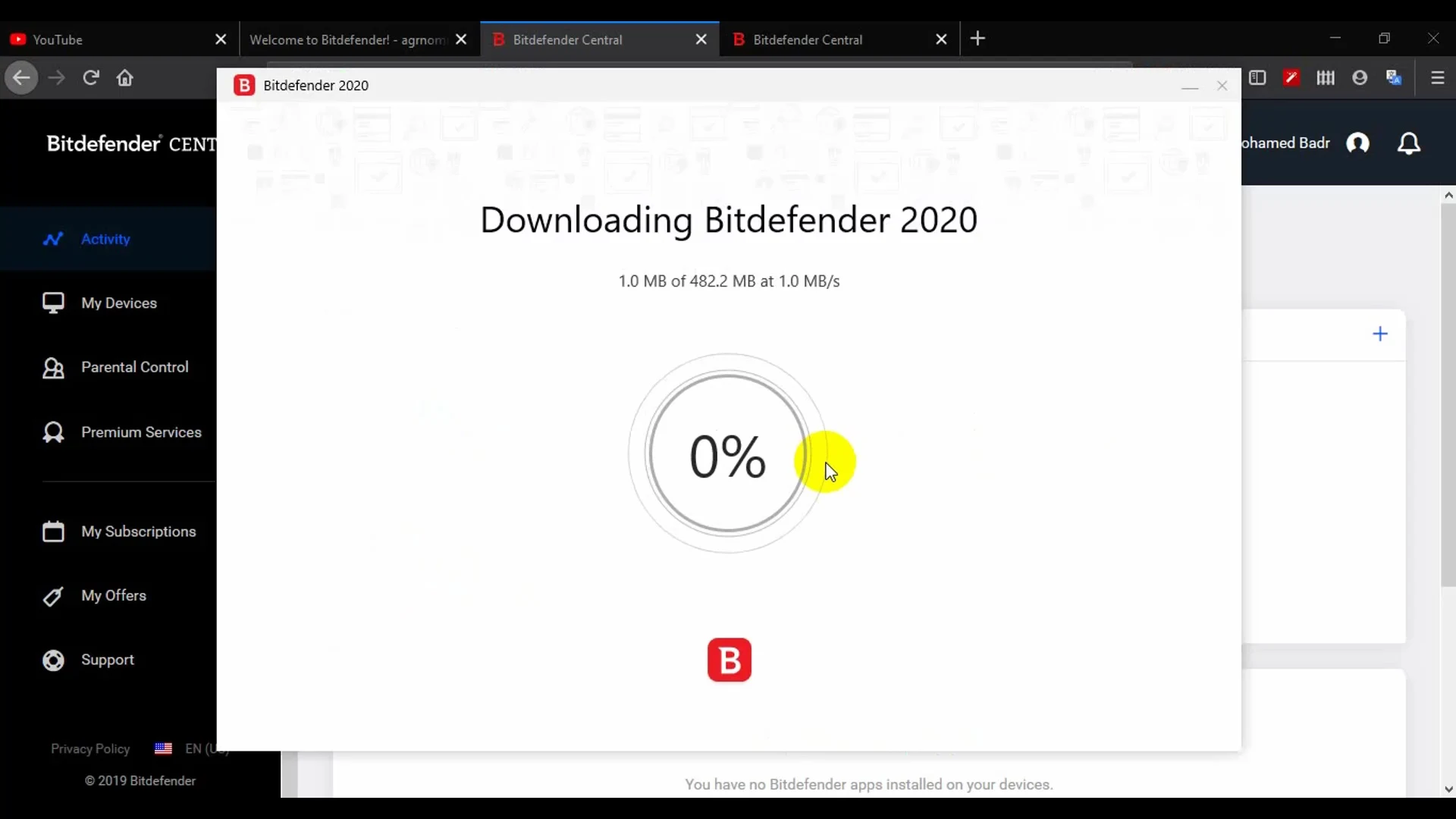Click the no Bitdefender apps installed message

pyautogui.click(x=869, y=785)
